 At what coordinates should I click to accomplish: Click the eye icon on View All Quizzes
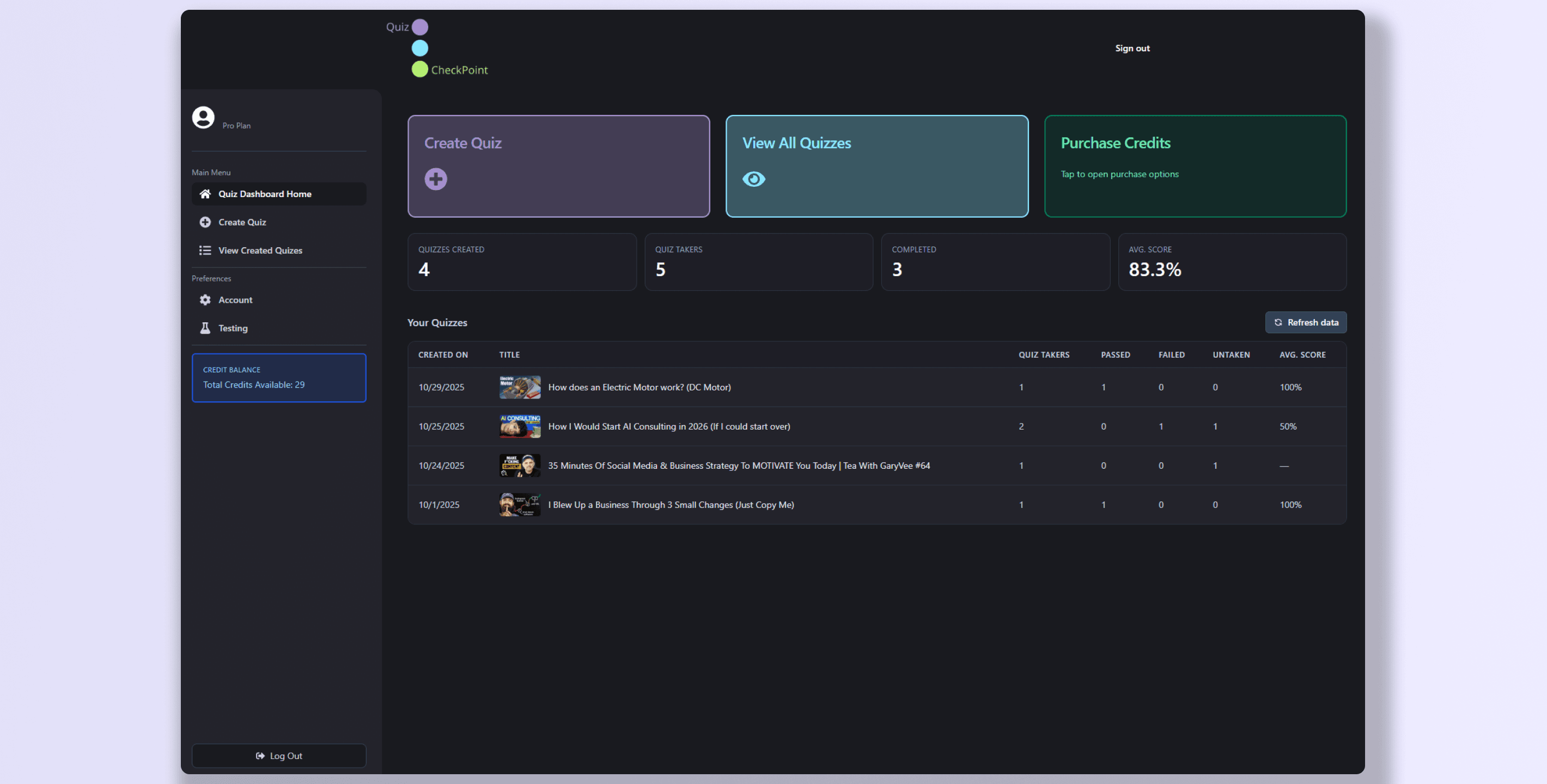click(754, 178)
